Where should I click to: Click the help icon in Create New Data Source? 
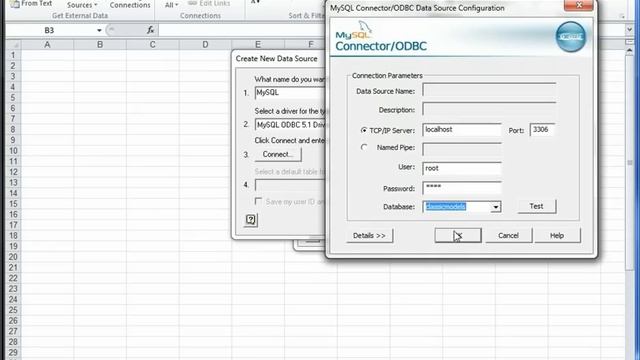point(251,220)
